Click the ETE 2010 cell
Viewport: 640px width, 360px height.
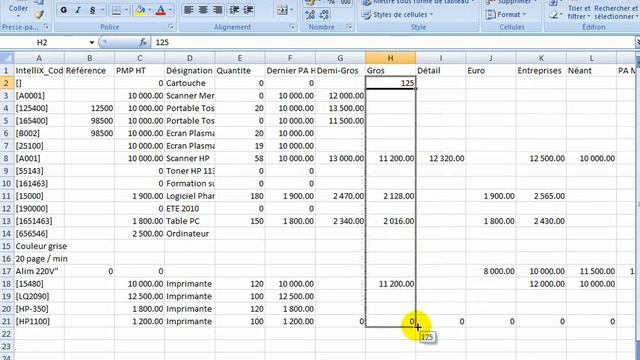pyautogui.click(x=190, y=209)
